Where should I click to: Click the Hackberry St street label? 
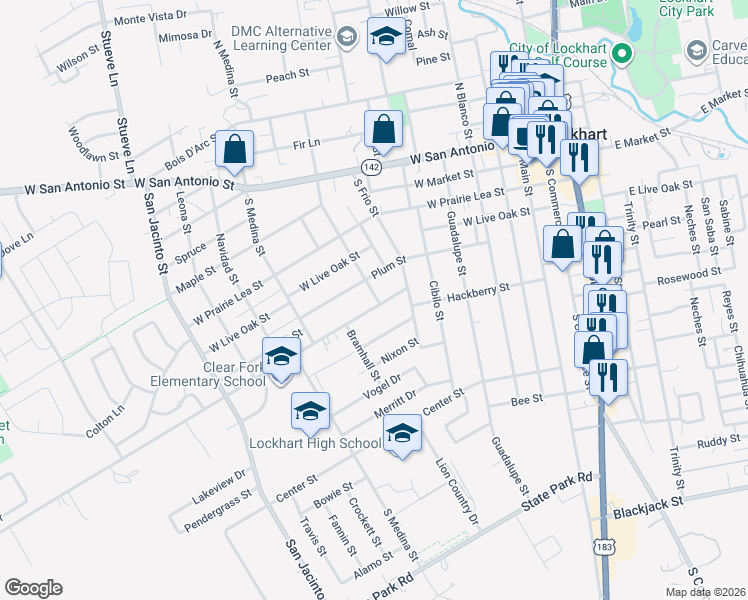478,292
